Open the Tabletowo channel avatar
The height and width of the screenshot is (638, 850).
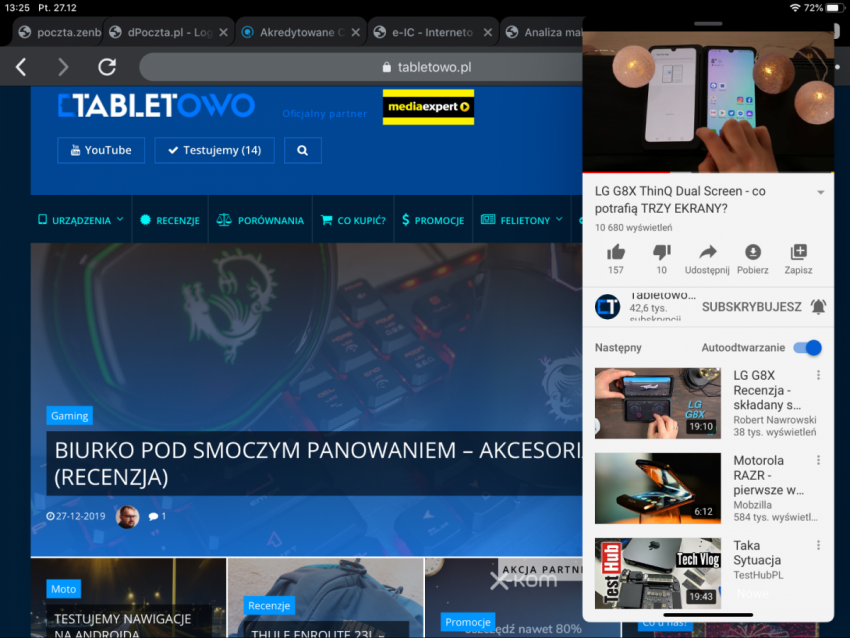[x=608, y=307]
